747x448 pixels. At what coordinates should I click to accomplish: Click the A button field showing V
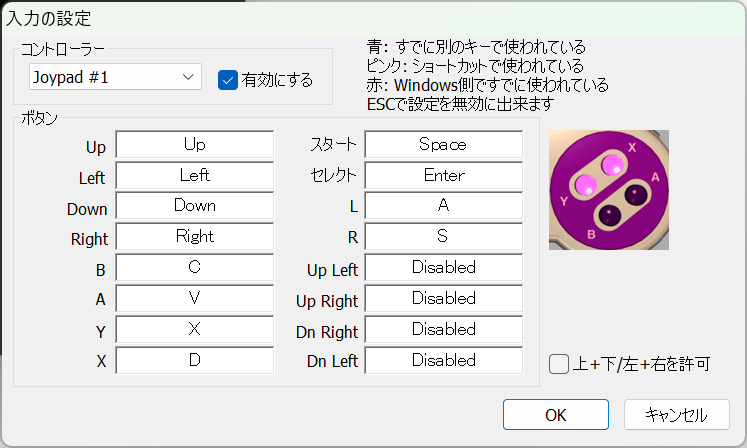click(x=195, y=298)
